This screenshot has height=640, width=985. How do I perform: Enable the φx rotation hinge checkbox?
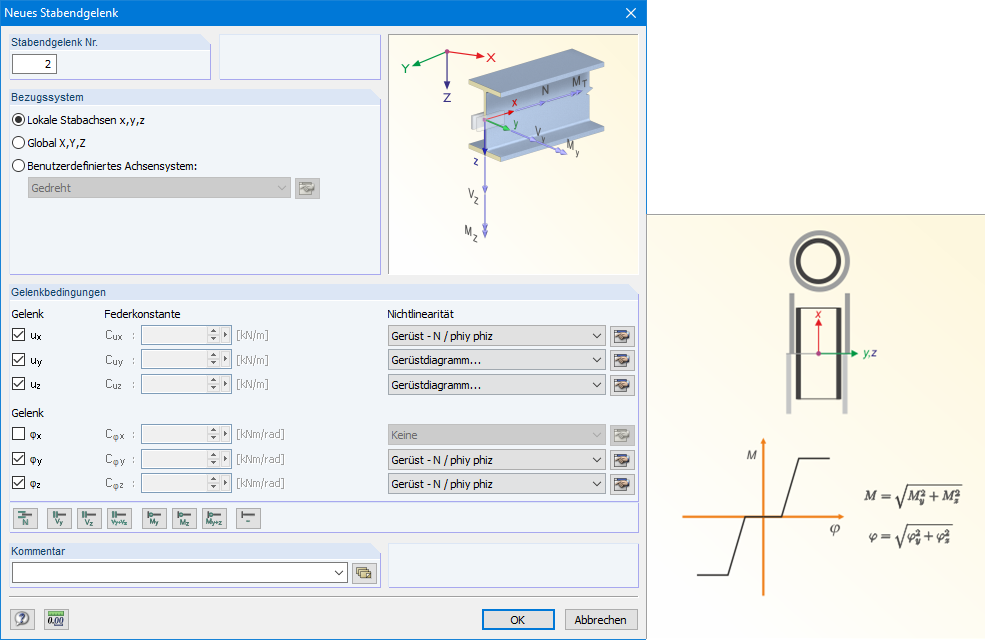19,433
